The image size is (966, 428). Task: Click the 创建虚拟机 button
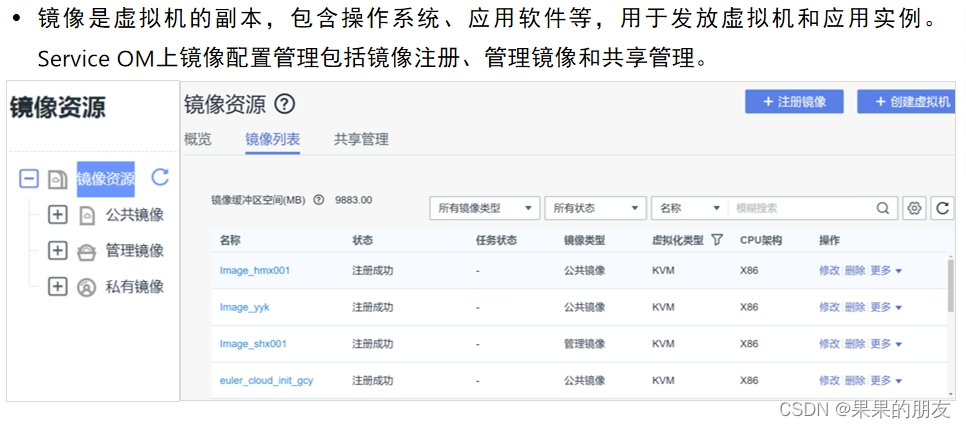pyautogui.click(x=906, y=102)
